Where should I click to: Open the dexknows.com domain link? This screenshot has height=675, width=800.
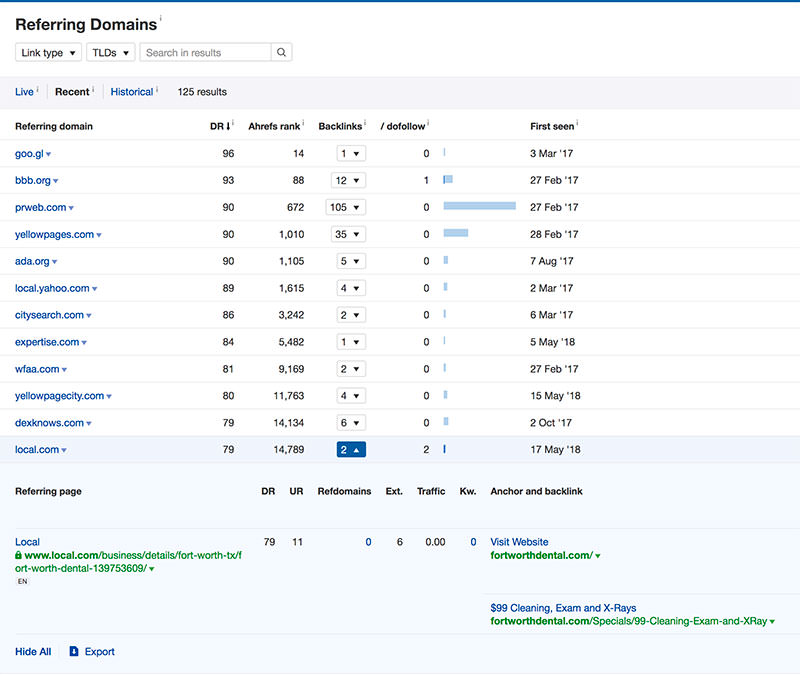tap(49, 422)
